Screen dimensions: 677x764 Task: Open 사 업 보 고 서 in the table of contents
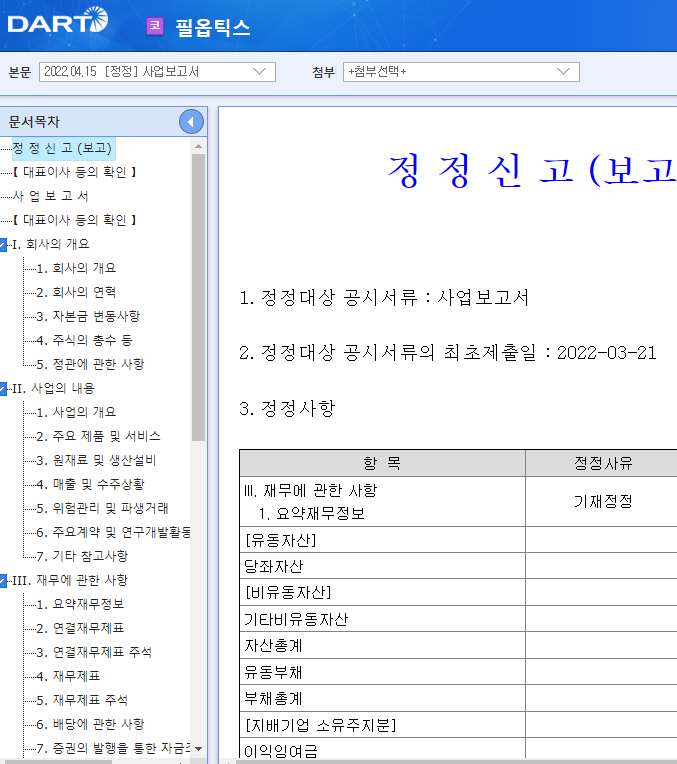(50, 196)
